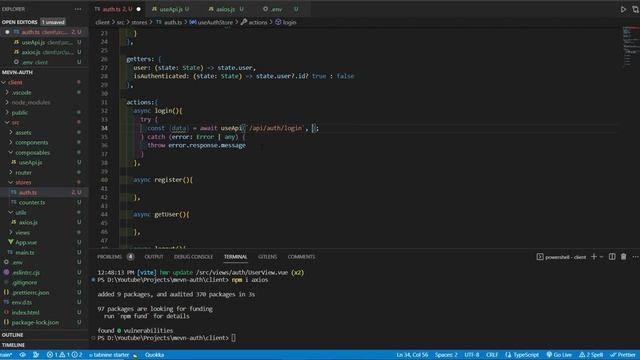Collapse the MEVN-AUTH workspace section
640x360 pixels.
tap(17, 72)
